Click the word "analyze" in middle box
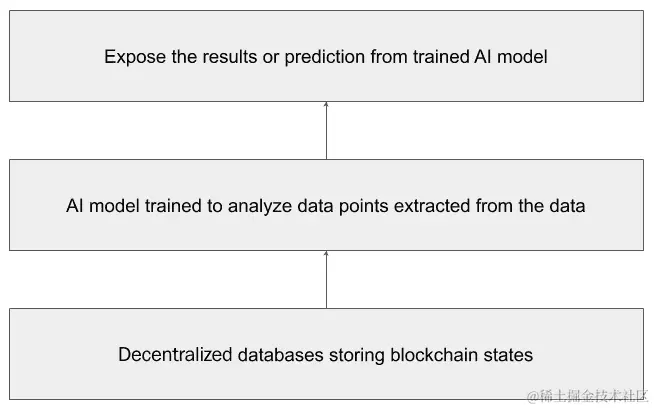Image resolution: width=654 pixels, height=409 pixels. point(259,206)
